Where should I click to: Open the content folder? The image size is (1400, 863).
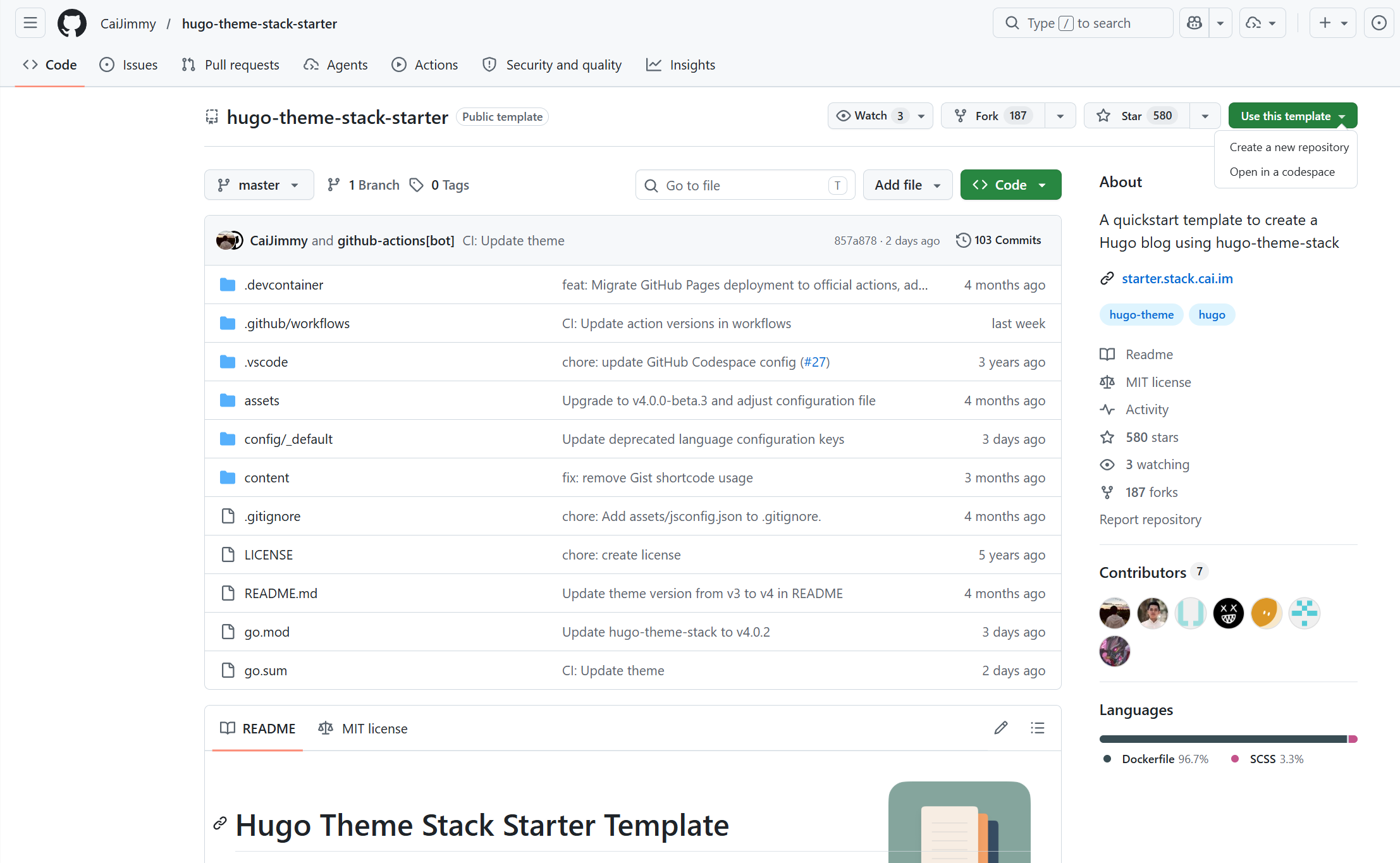click(x=267, y=478)
